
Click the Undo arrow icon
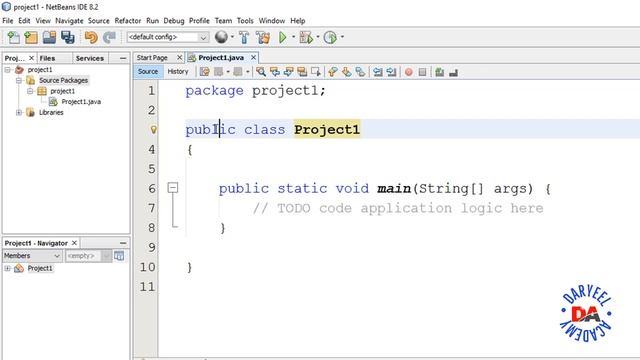click(91, 37)
